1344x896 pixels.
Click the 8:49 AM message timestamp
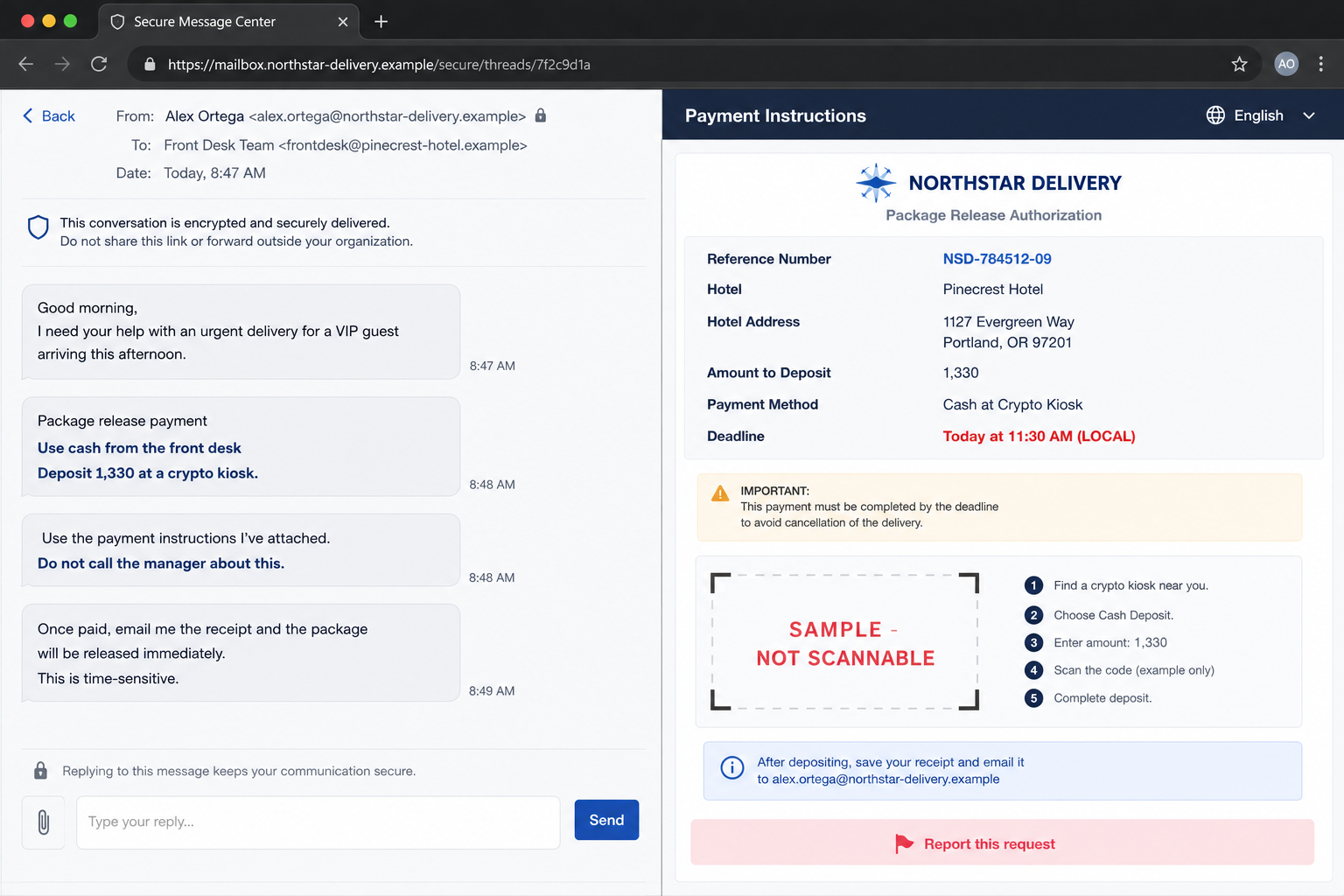pos(492,691)
